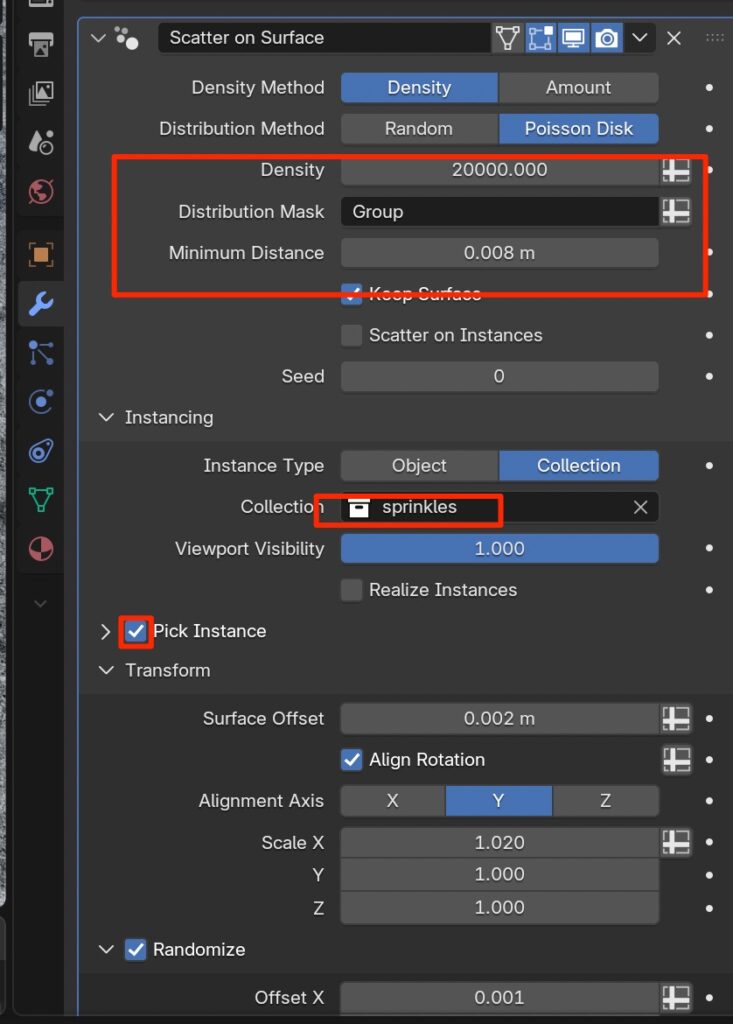Image resolution: width=733 pixels, height=1024 pixels.
Task: Open the Scene properties tab
Action: click(x=41, y=142)
